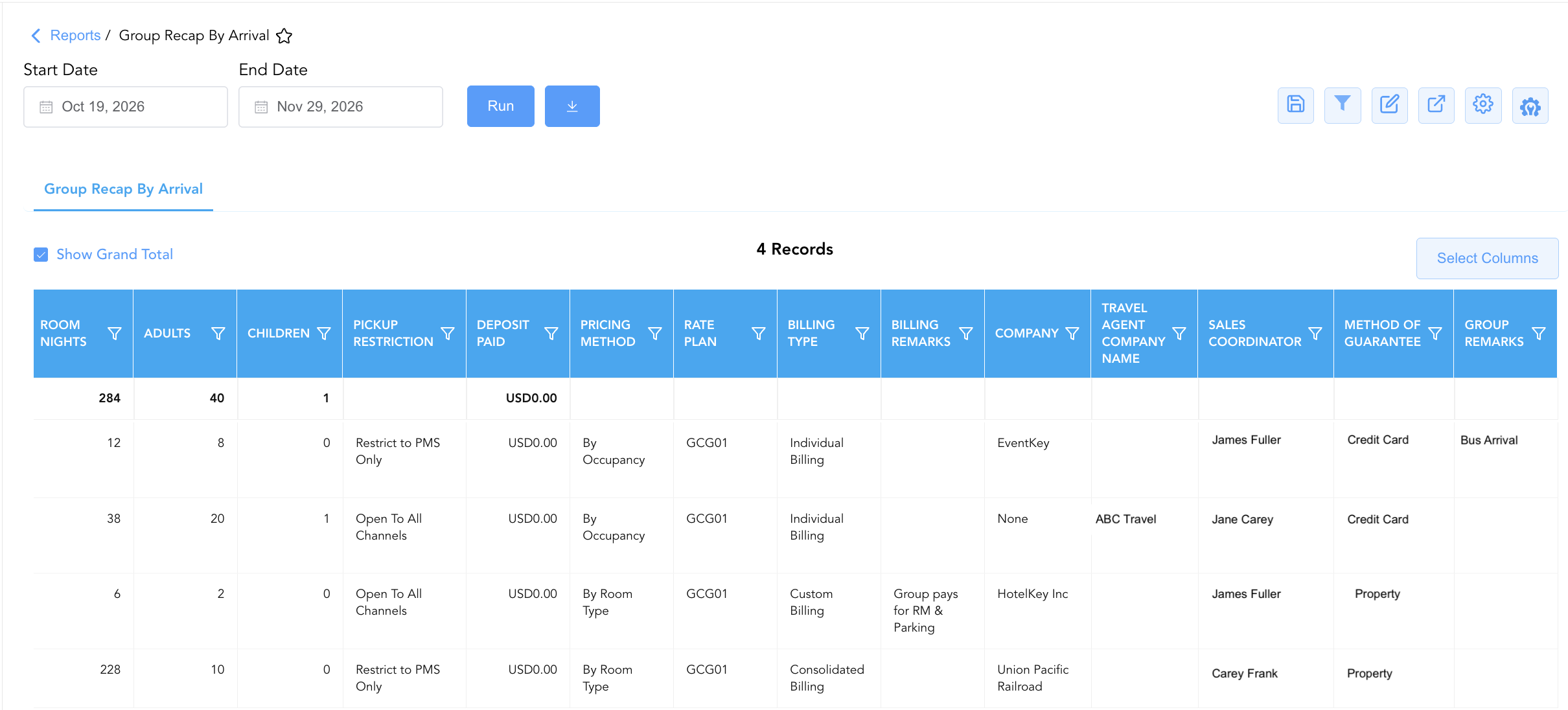Favorite the report with the star icon
The height and width of the screenshot is (710, 1568).
click(284, 36)
